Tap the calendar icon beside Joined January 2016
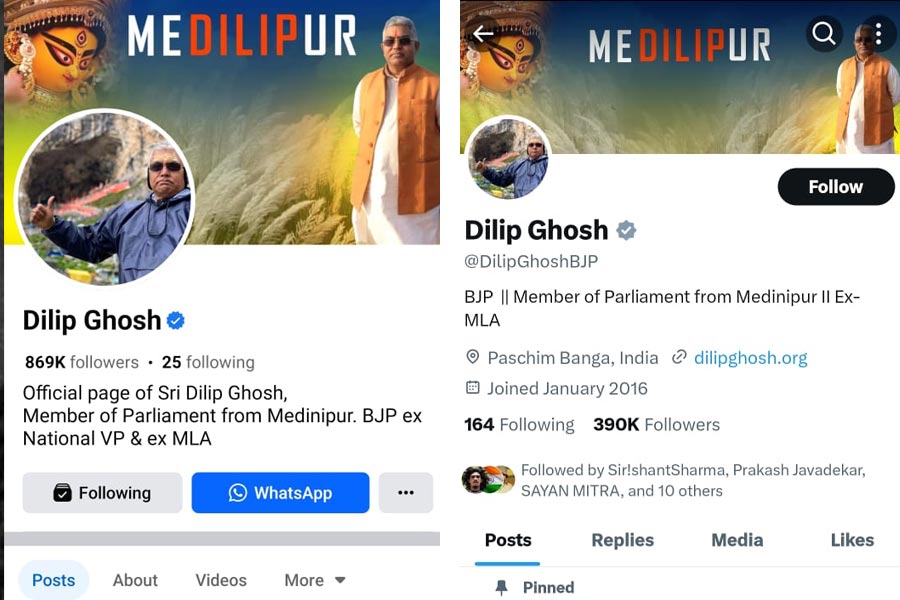Viewport: 900px width, 600px height. [472, 388]
